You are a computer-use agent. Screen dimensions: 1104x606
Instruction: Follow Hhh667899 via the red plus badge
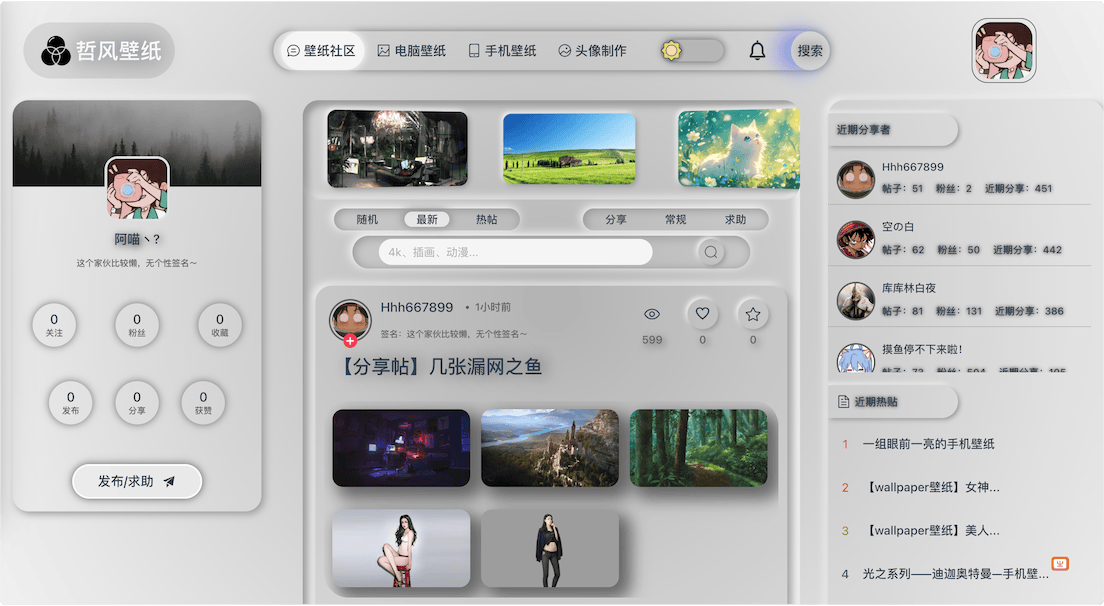click(349, 339)
